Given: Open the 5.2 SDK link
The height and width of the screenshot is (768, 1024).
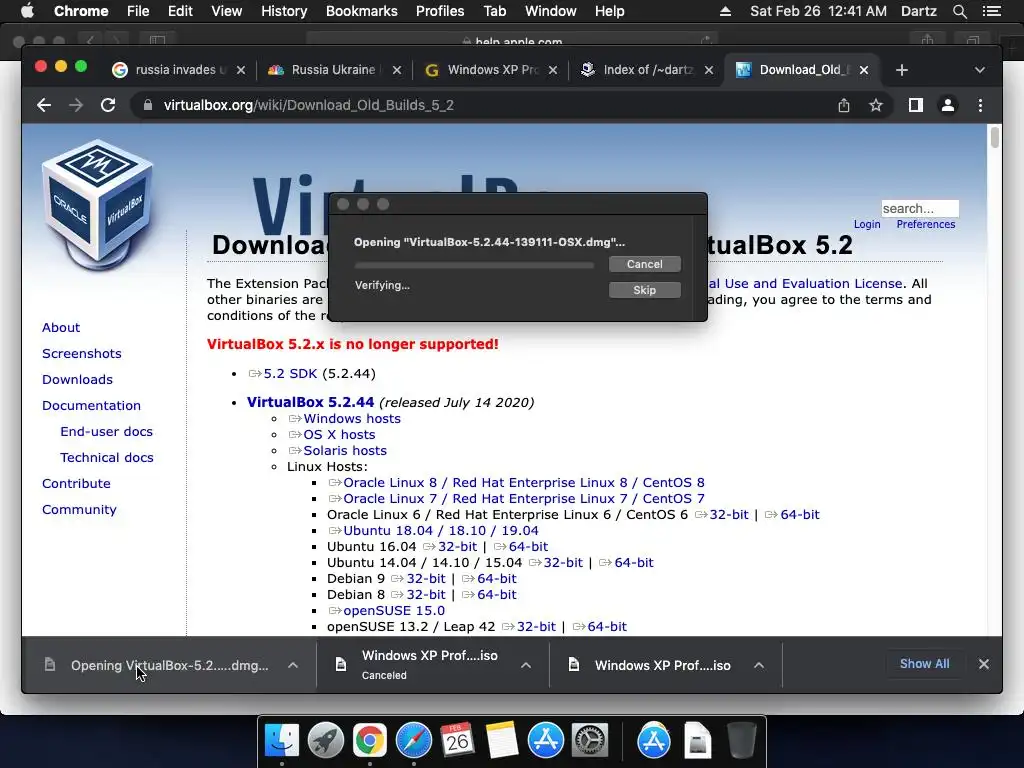Looking at the screenshot, I should [x=290, y=374].
